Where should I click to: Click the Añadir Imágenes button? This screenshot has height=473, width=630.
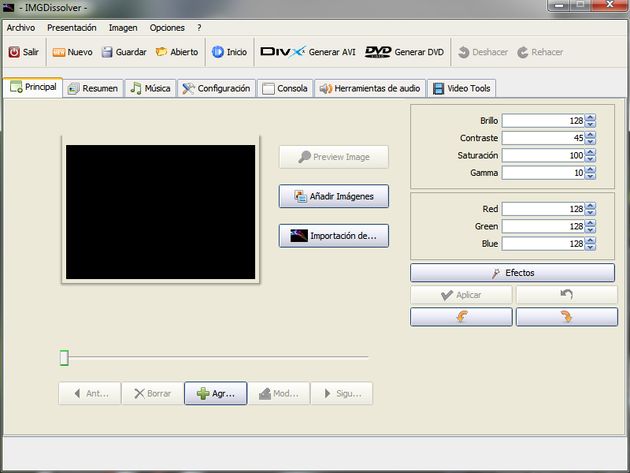(334, 196)
